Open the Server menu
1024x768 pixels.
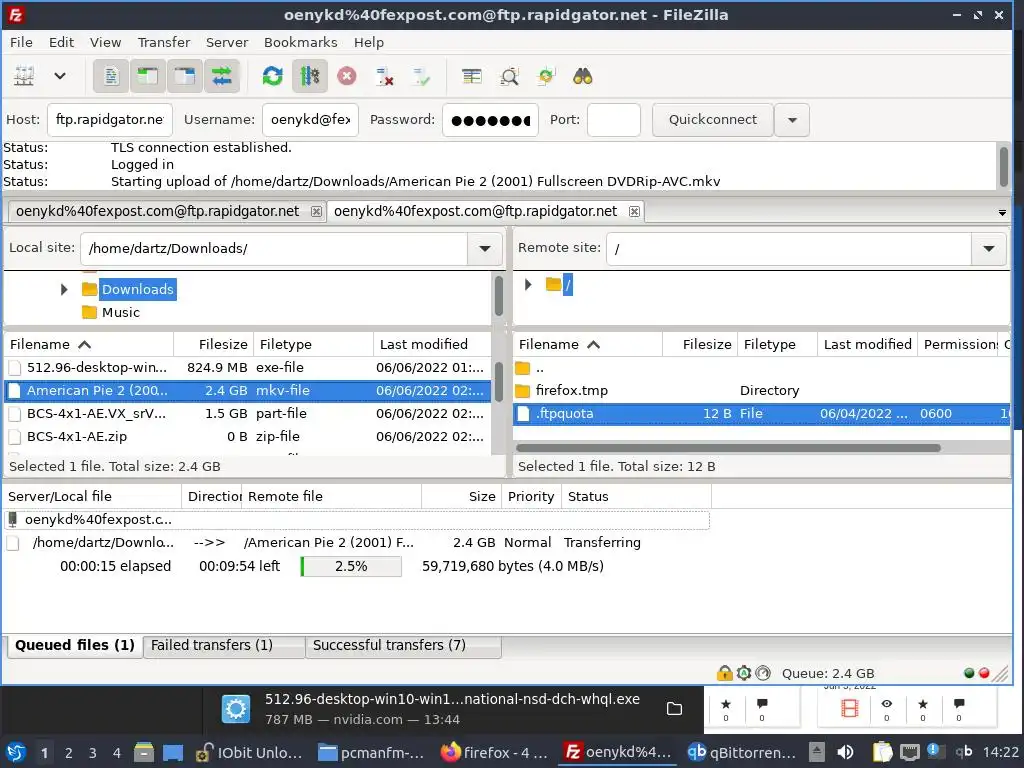(x=227, y=42)
